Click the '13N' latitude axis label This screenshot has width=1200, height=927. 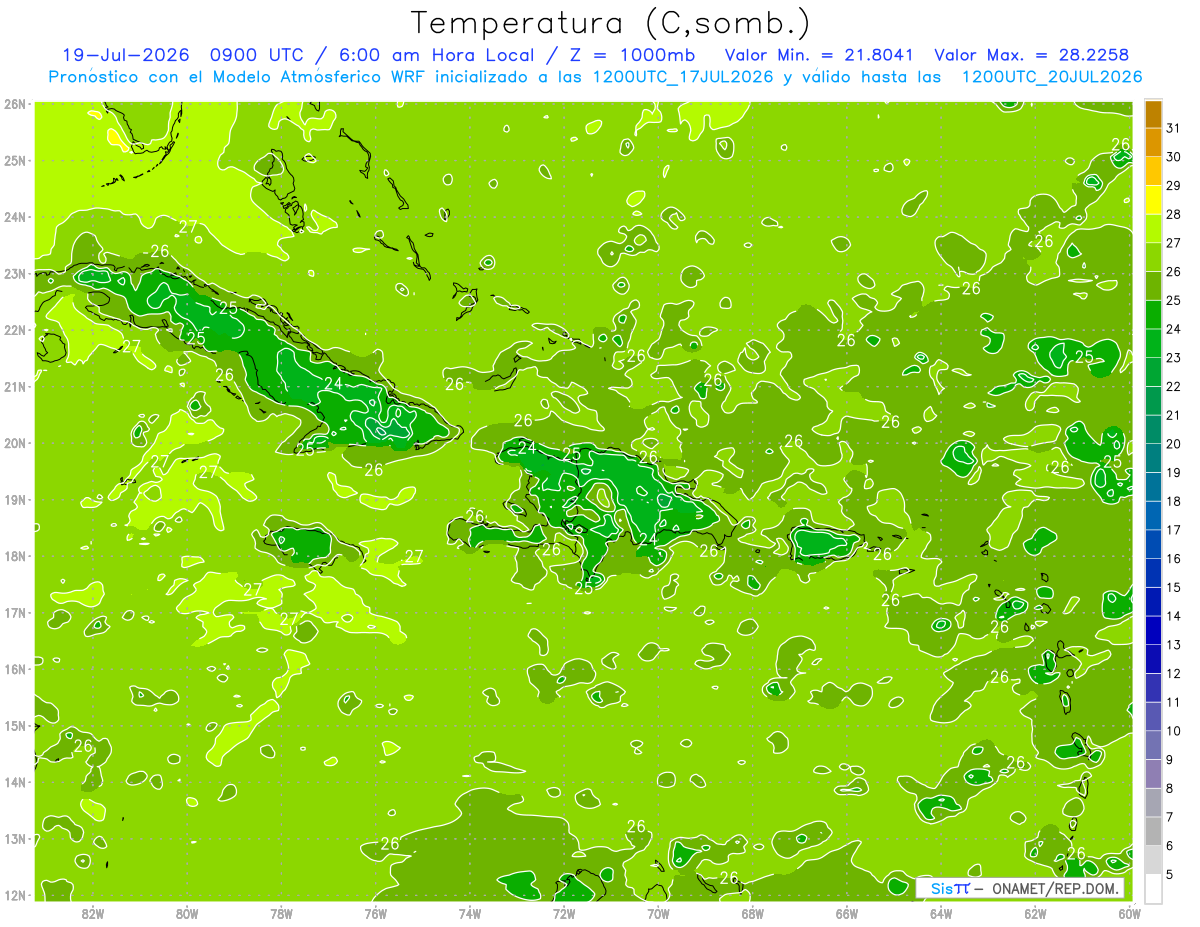(x=15, y=839)
